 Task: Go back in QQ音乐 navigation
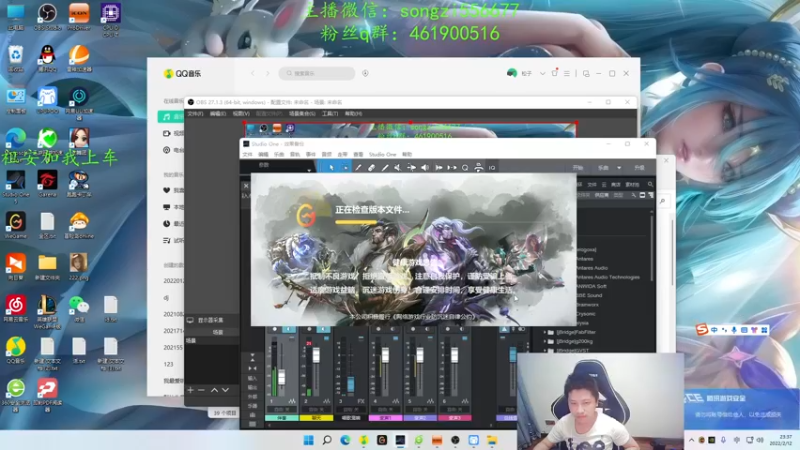pyautogui.click(x=253, y=73)
